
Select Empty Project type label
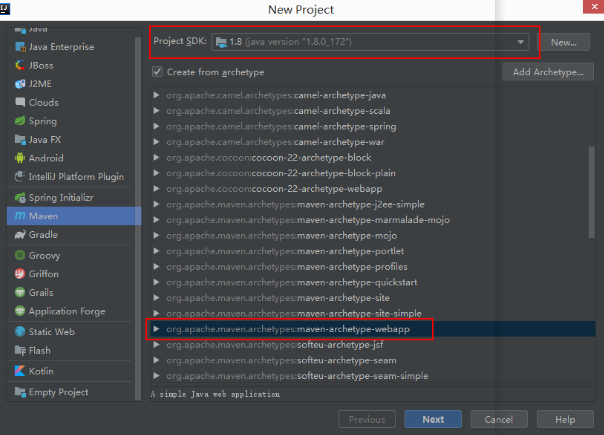coord(59,392)
